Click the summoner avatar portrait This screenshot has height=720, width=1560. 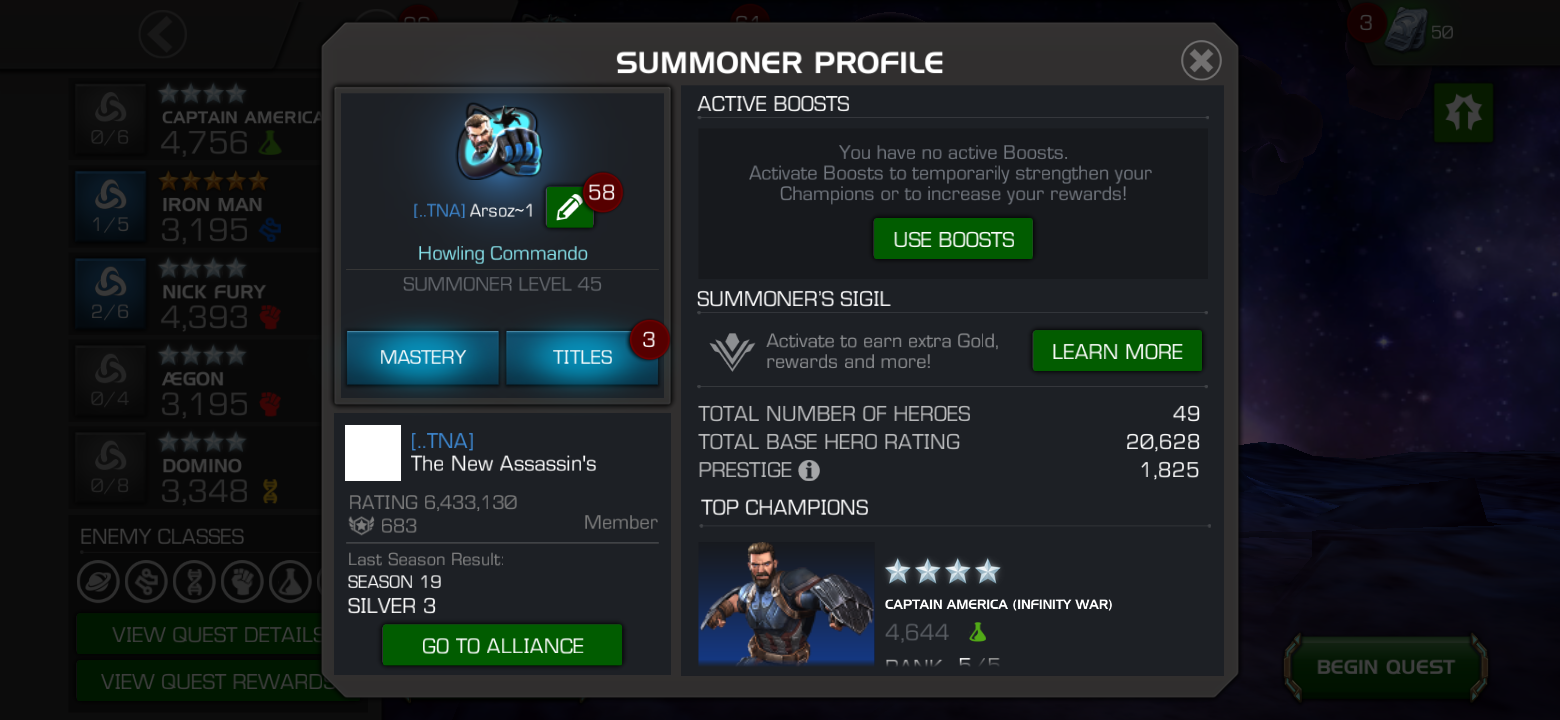click(500, 140)
